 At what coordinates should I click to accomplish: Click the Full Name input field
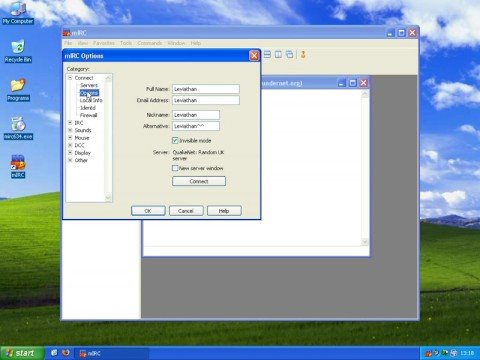coord(206,89)
